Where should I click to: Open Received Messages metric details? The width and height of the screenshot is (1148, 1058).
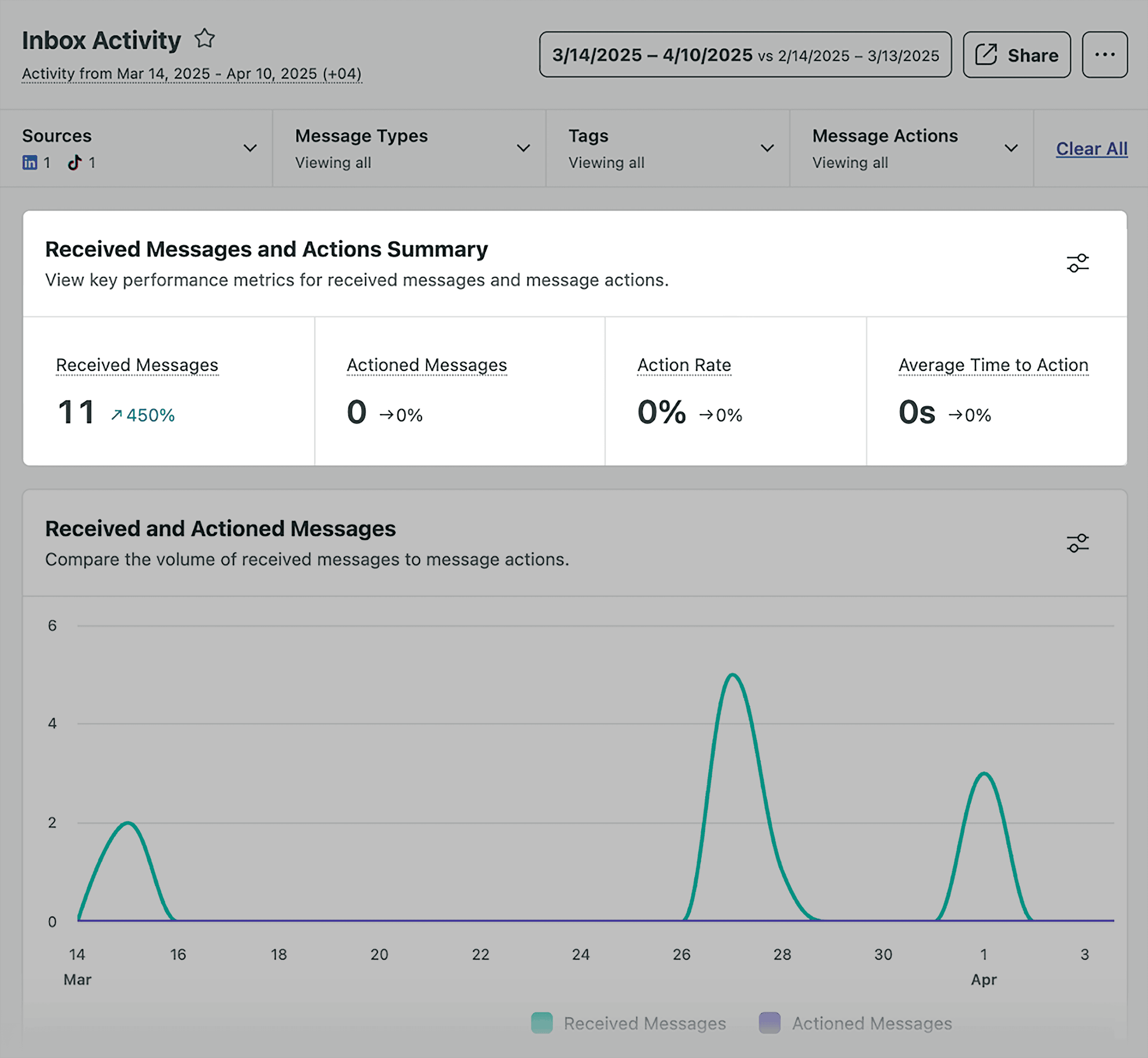point(136,365)
